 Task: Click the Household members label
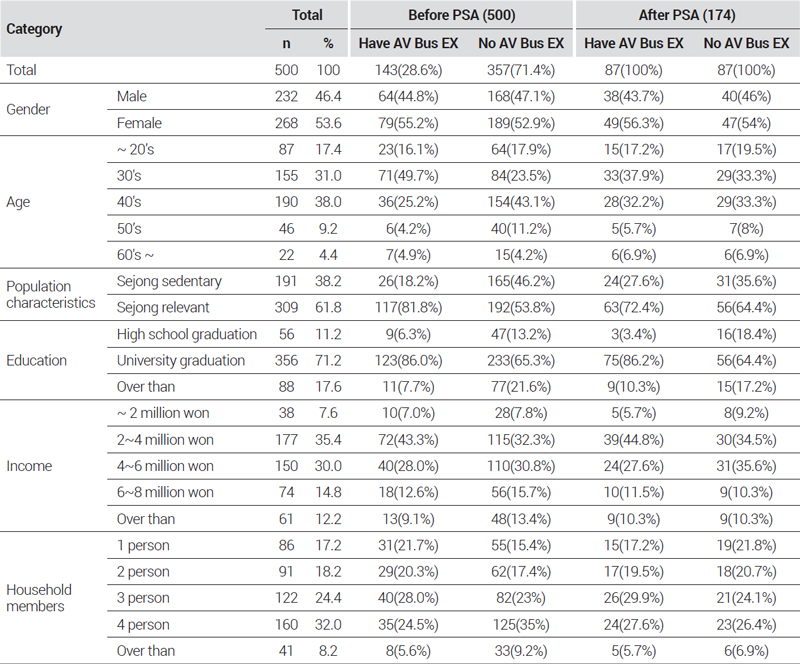pos(37,596)
